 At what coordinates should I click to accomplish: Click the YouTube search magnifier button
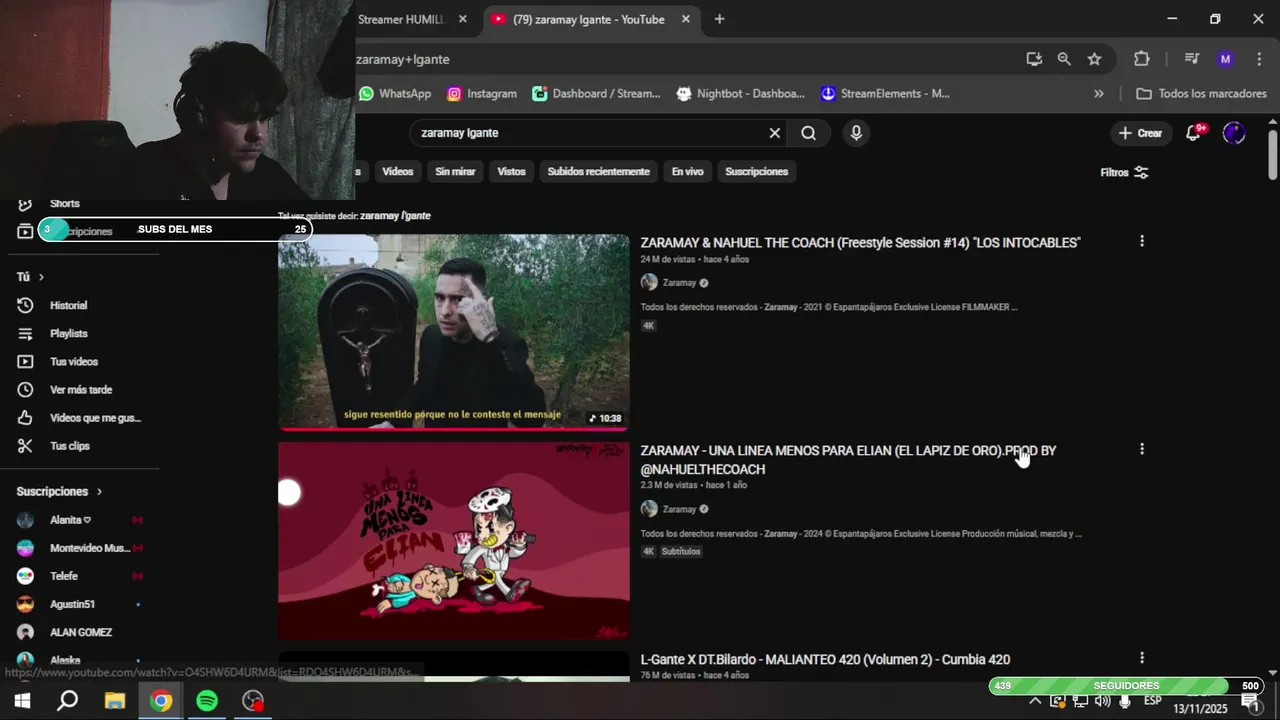809,133
